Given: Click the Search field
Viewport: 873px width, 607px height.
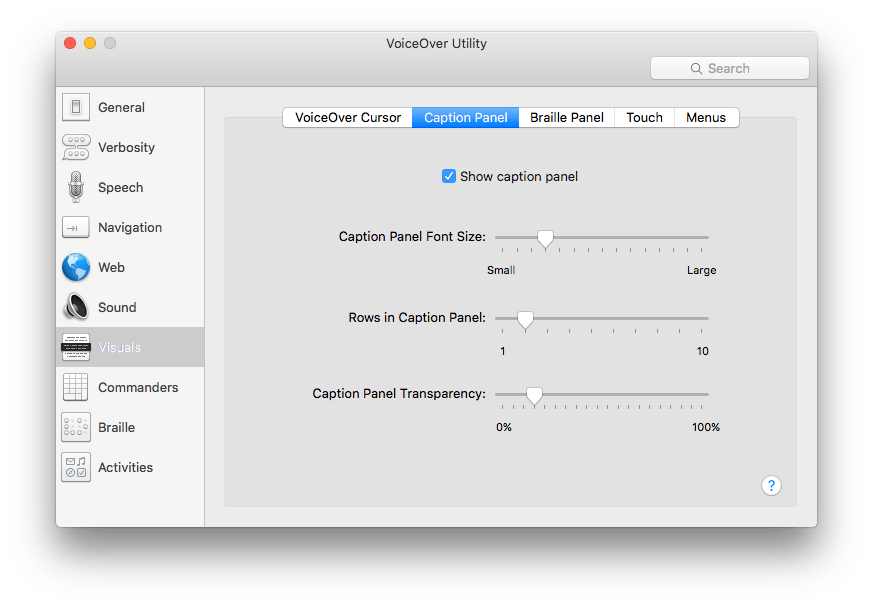Looking at the screenshot, I should coord(730,68).
